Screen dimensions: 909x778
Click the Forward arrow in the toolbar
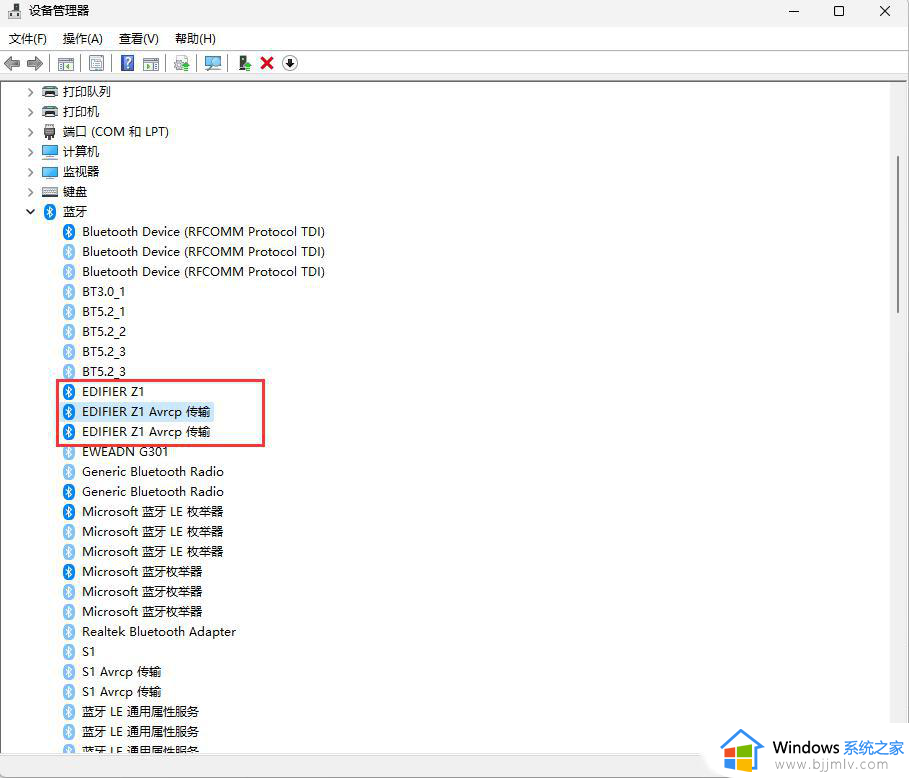pos(35,63)
